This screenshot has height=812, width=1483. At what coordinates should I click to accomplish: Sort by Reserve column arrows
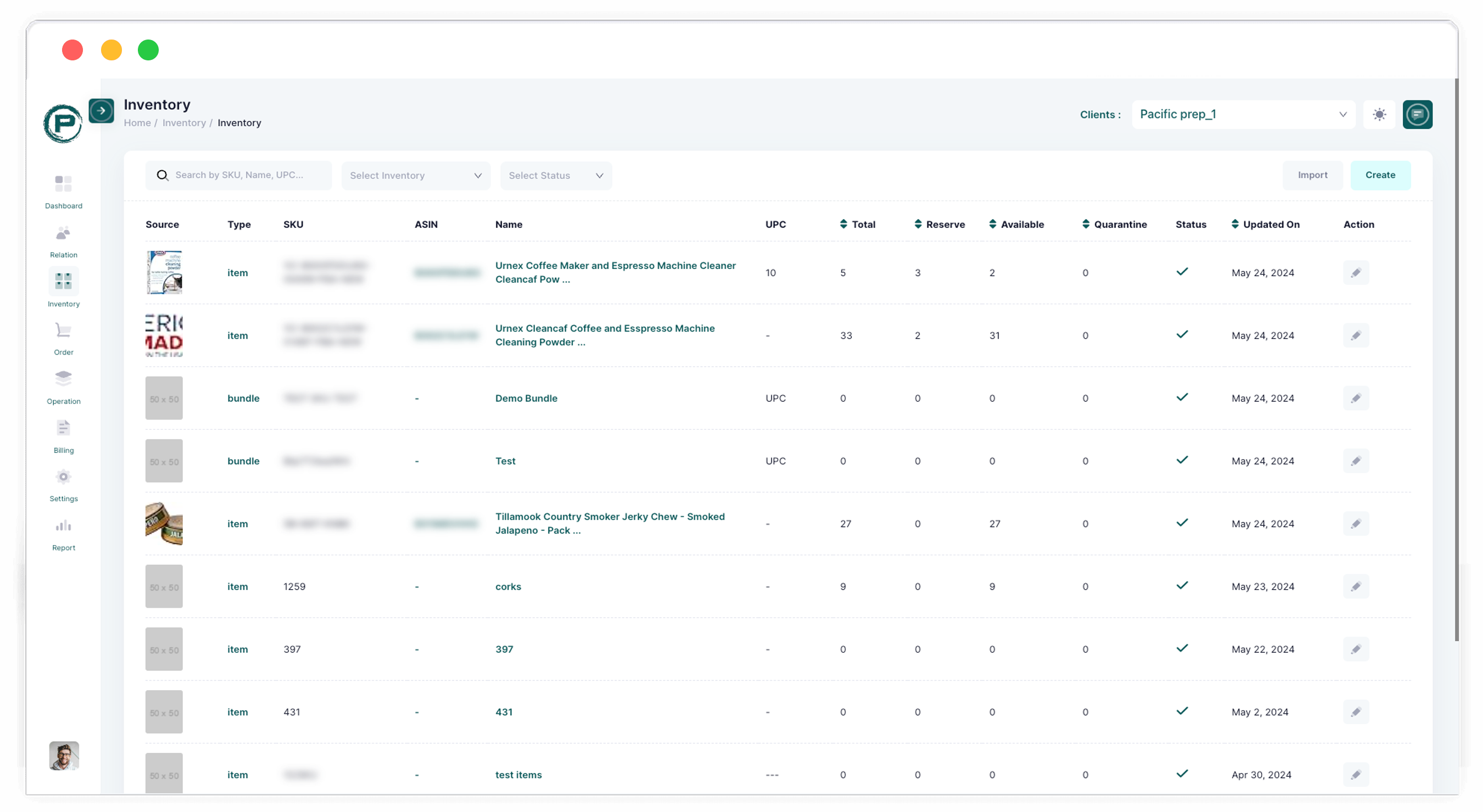[918, 224]
